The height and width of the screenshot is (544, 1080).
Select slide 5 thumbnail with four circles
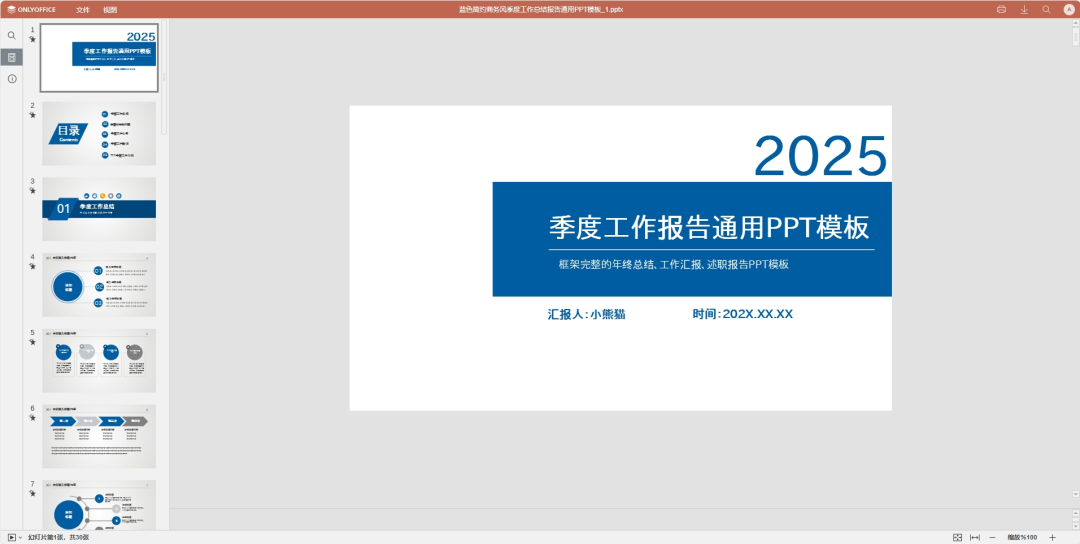pyautogui.click(x=99, y=361)
